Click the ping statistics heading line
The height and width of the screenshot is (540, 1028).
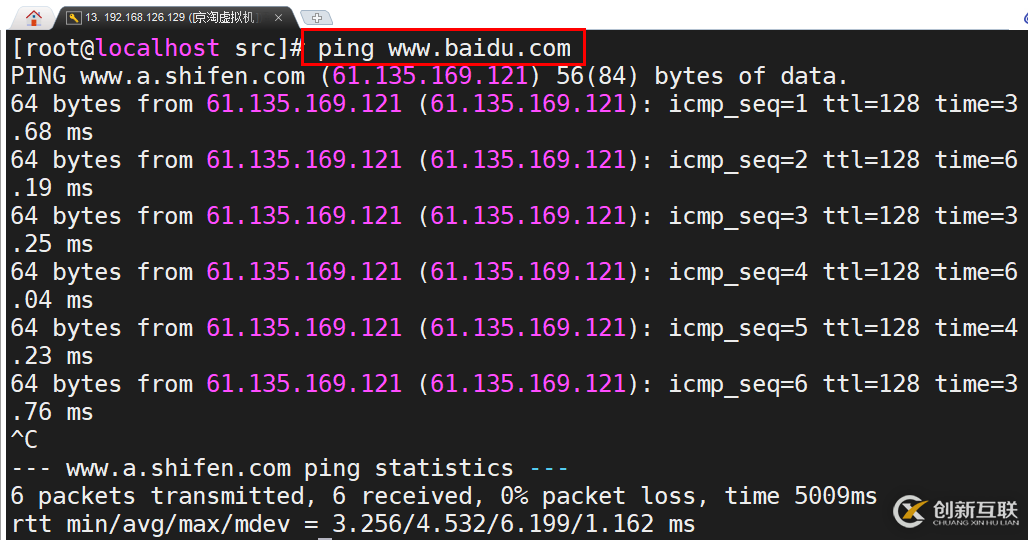pos(289,468)
